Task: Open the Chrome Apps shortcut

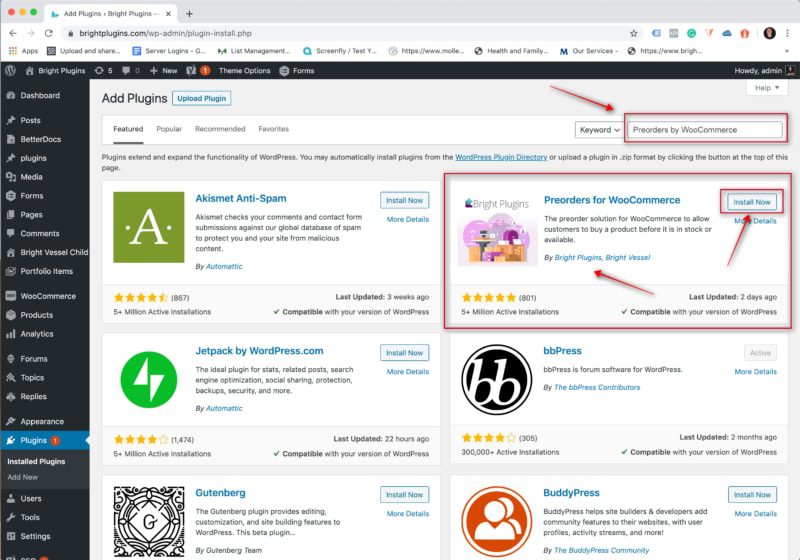Action: (23, 51)
